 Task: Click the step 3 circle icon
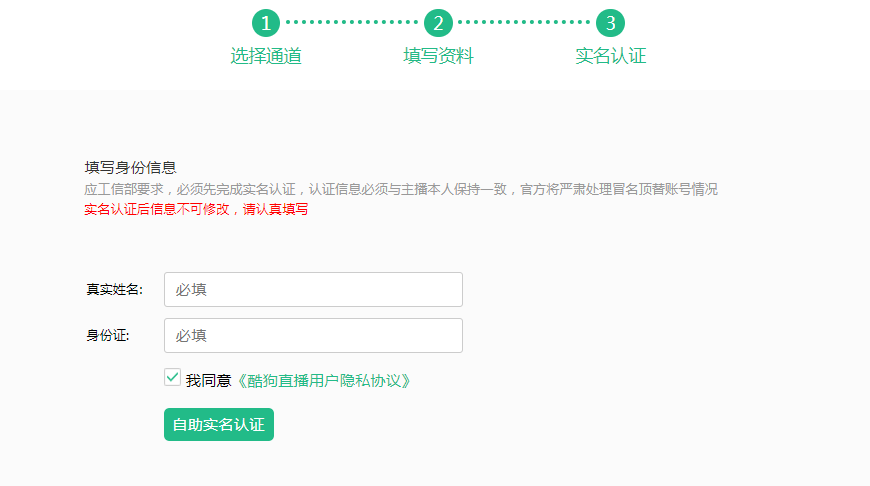[610, 23]
